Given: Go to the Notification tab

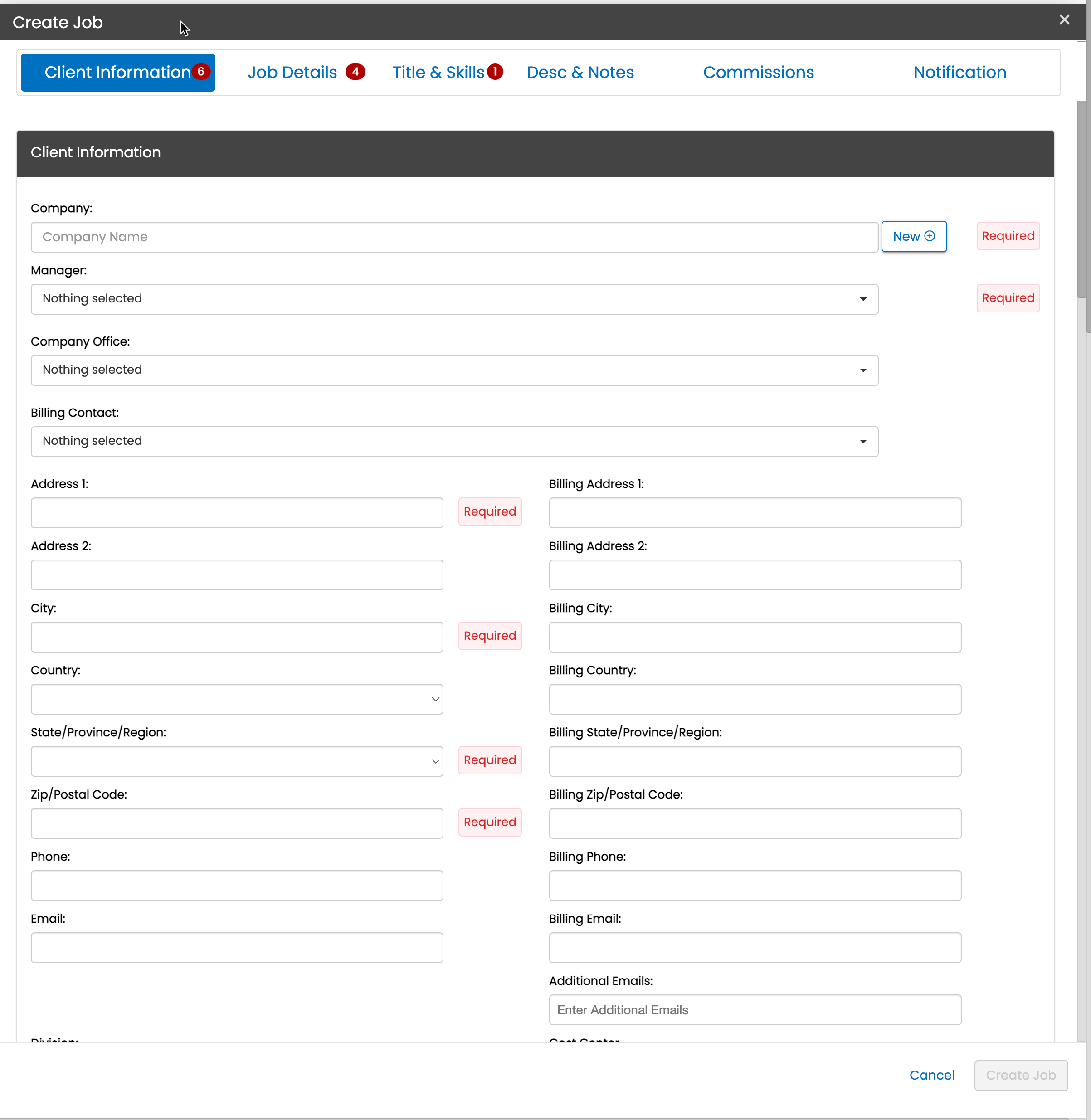Looking at the screenshot, I should [960, 72].
